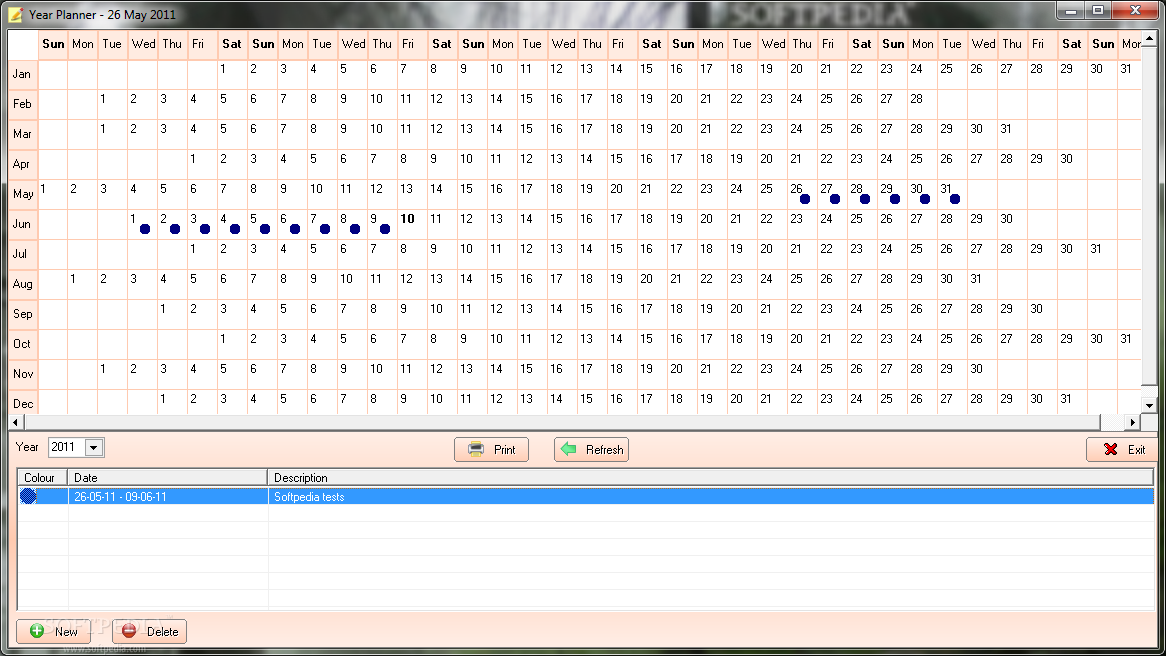Click the Jan row label
Image resolution: width=1166 pixels, height=656 pixels.
point(22,74)
